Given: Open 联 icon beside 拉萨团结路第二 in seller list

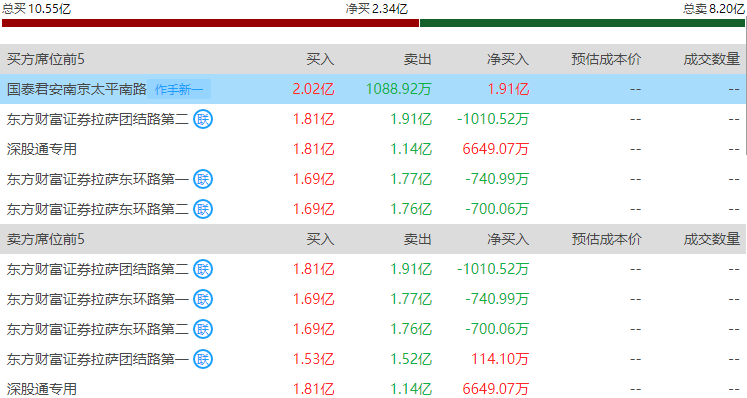Looking at the screenshot, I should coord(203,269).
